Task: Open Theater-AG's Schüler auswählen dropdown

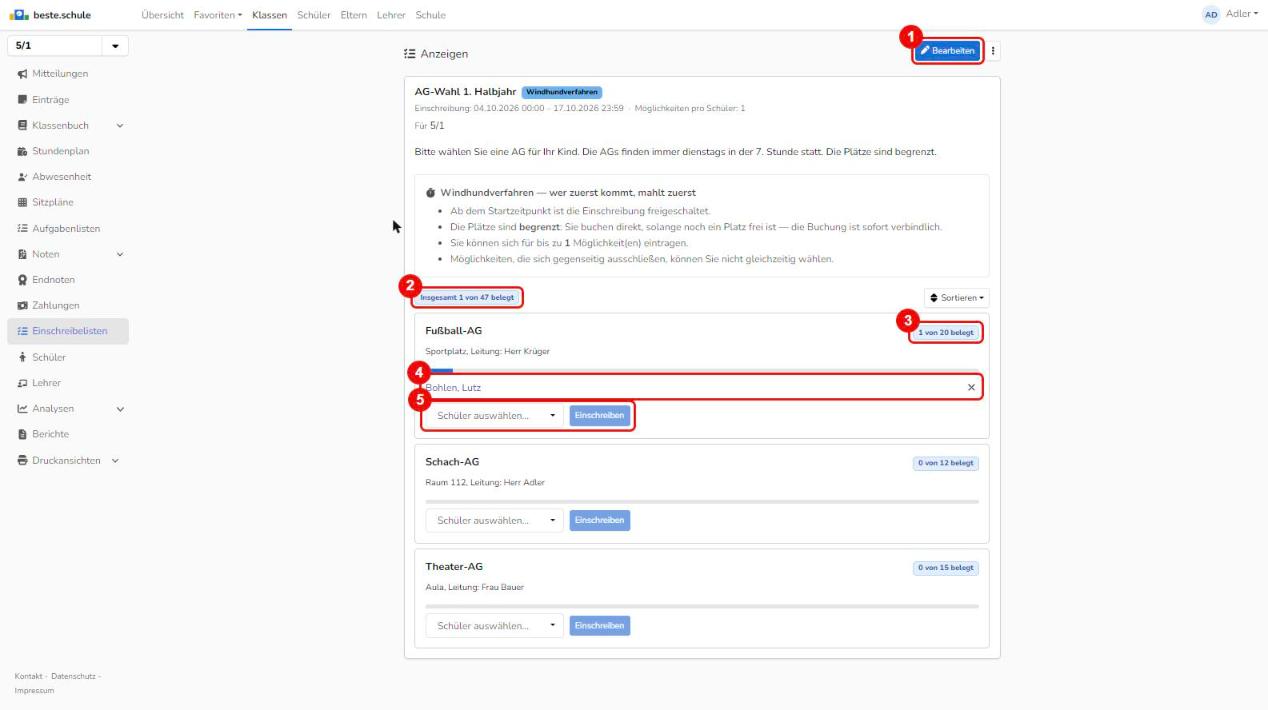Action: [x=495, y=625]
